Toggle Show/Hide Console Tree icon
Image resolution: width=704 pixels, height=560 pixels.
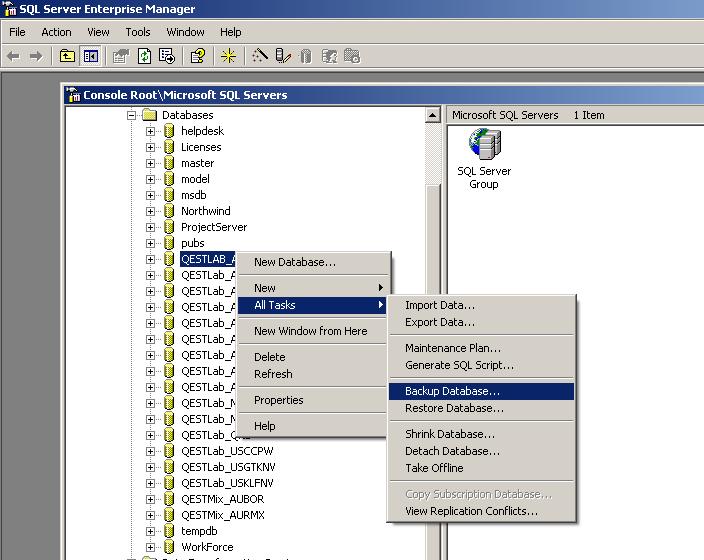[x=91, y=56]
